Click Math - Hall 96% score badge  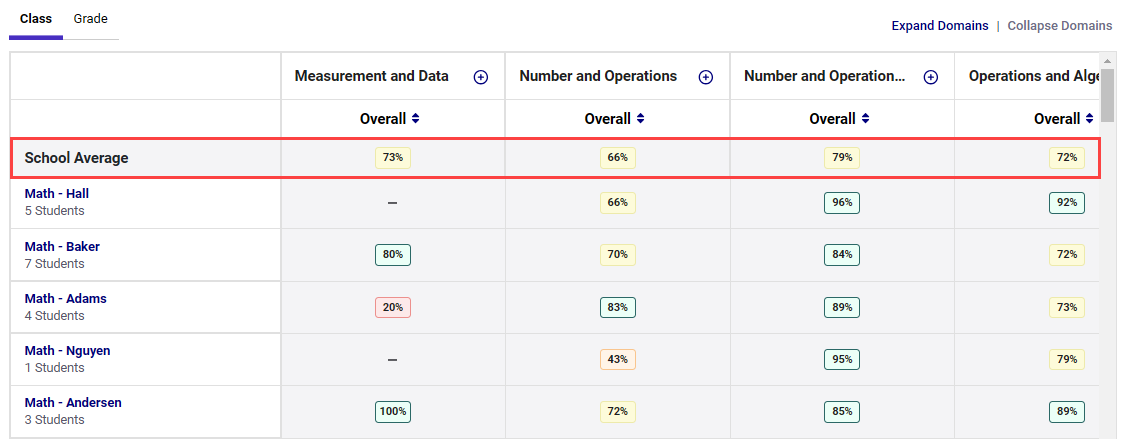[842, 203]
